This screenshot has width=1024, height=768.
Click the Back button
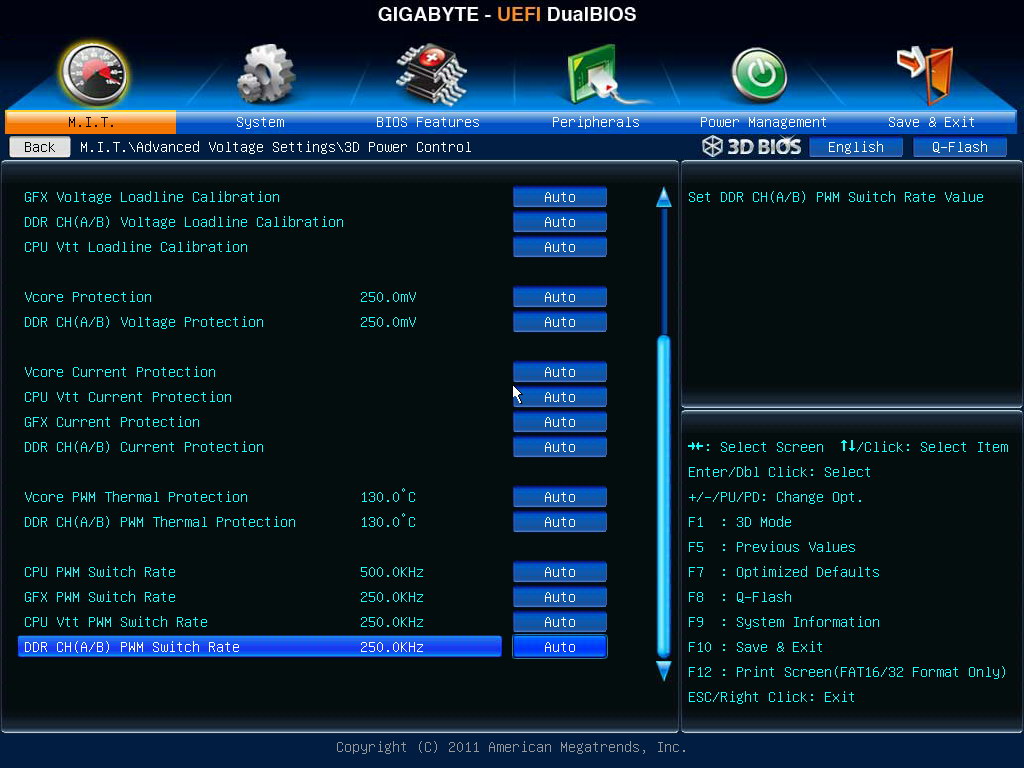40,147
